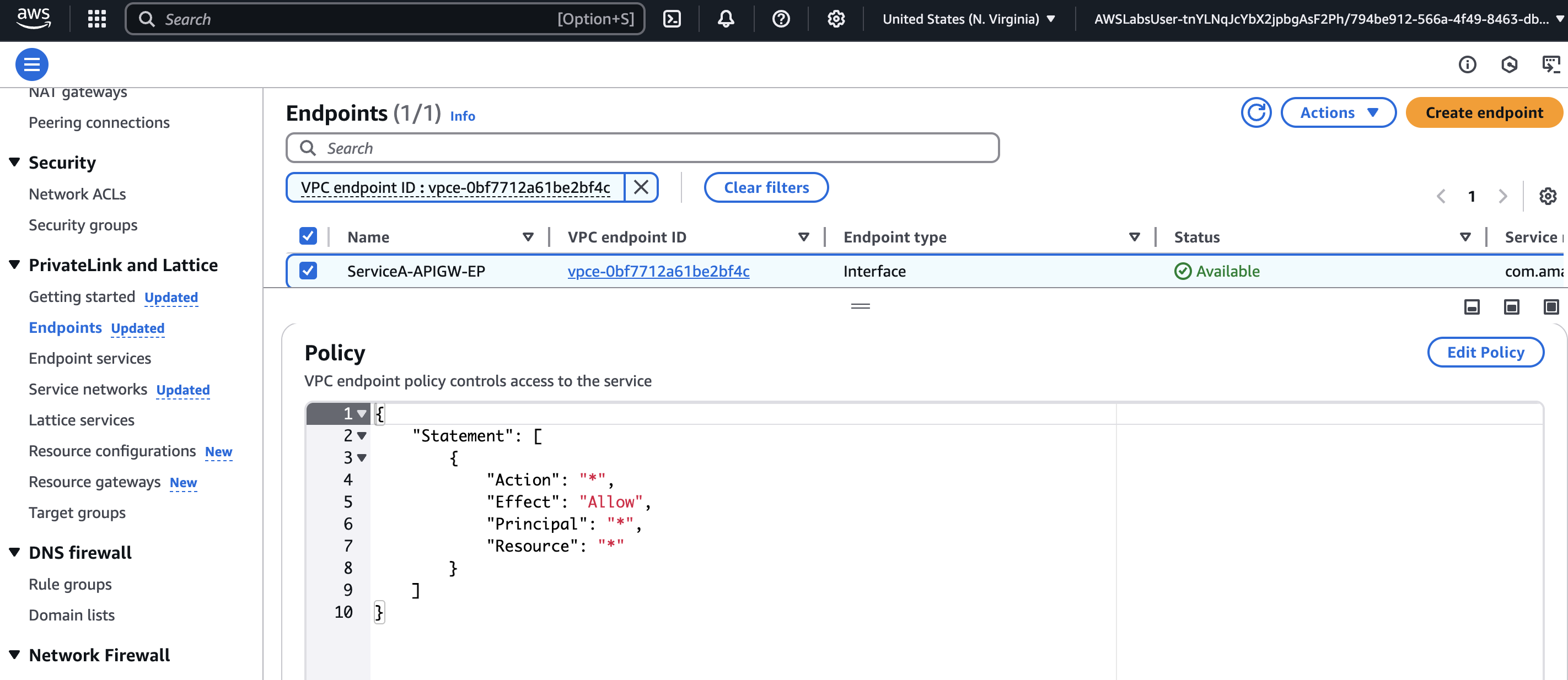Focus the top AWS console search box
Viewport: 1568px width, 680px height.
385,19
